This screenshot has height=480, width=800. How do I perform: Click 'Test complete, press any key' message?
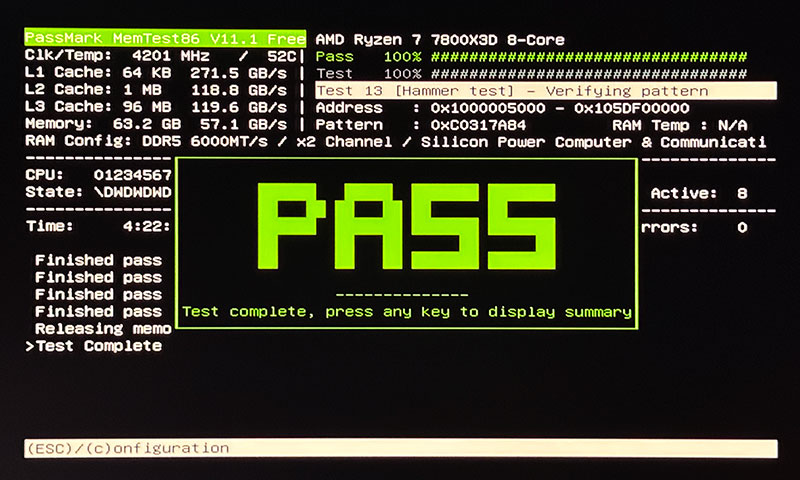click(x=407, y=312)
